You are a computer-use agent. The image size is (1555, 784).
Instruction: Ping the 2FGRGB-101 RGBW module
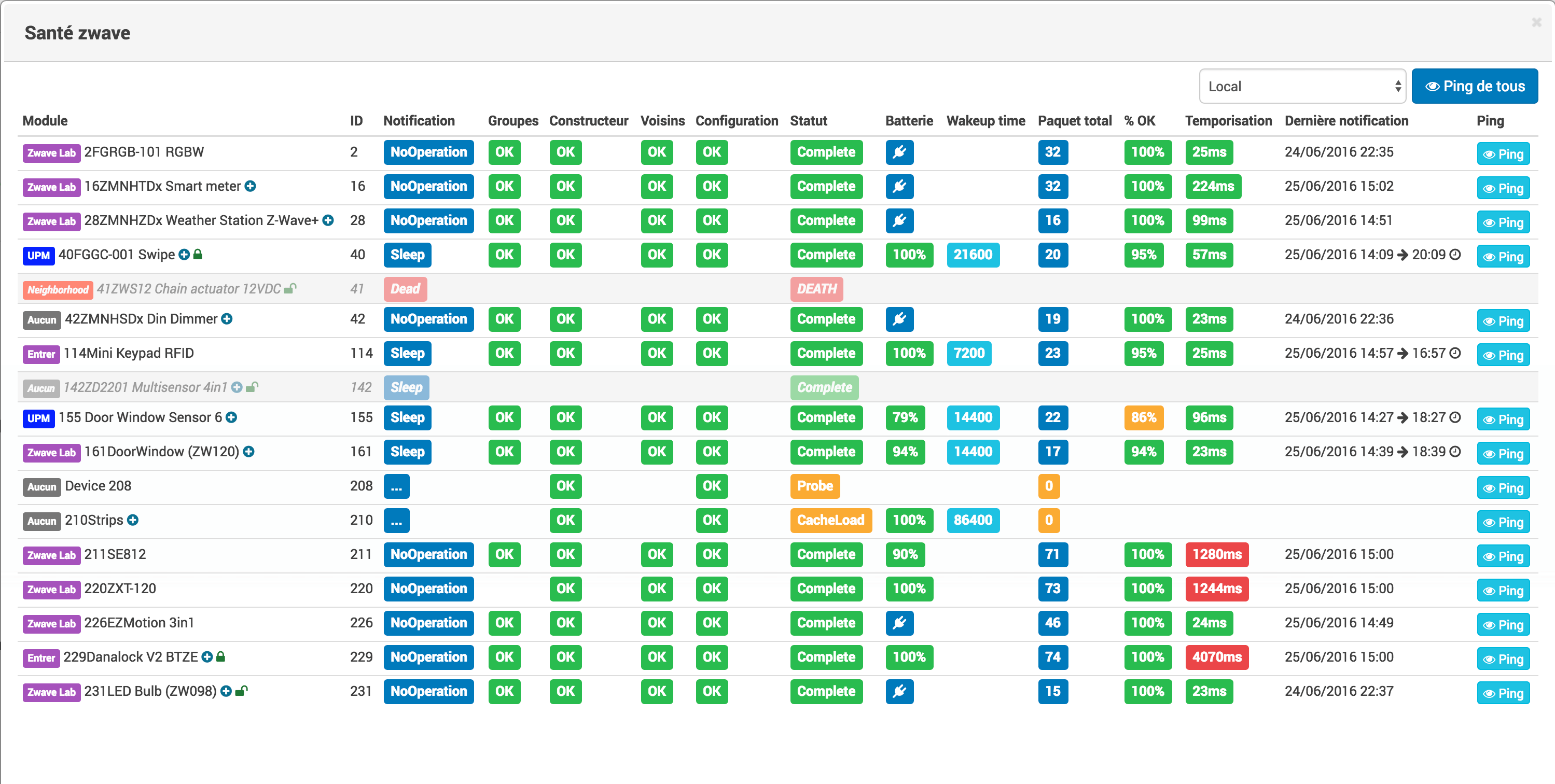pyautogui.click(x=1503, y=154)
